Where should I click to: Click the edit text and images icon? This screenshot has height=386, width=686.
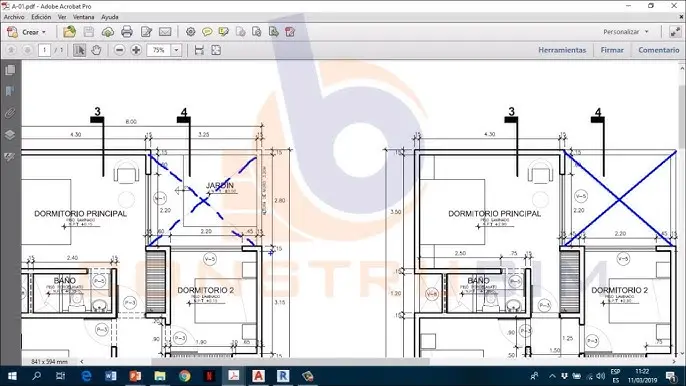(x=146, y=32)
